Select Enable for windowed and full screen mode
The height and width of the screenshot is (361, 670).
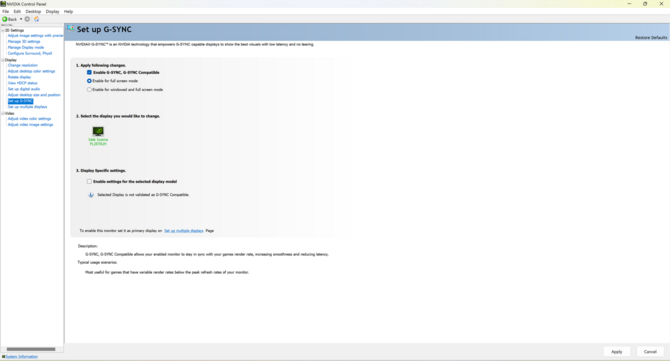(x=89, y=90)
